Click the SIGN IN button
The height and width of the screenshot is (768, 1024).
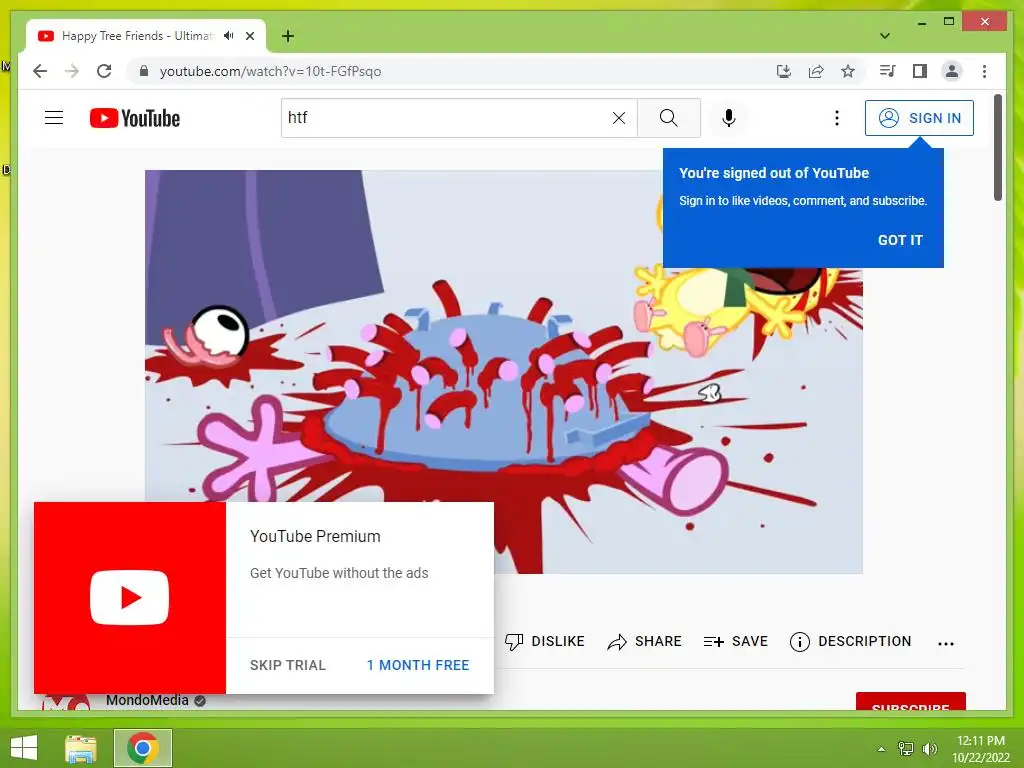coord(919,118)
